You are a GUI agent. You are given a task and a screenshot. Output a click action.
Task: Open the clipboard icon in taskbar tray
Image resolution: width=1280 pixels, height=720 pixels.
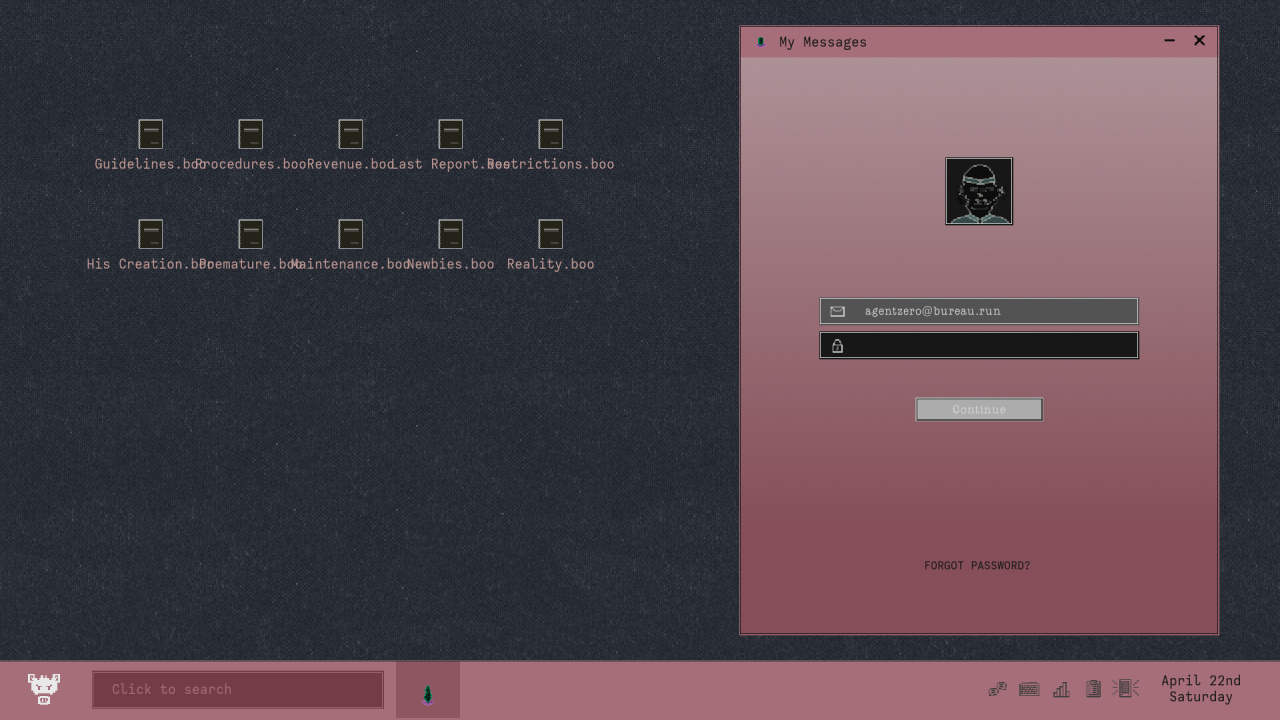click(1093, 689)
